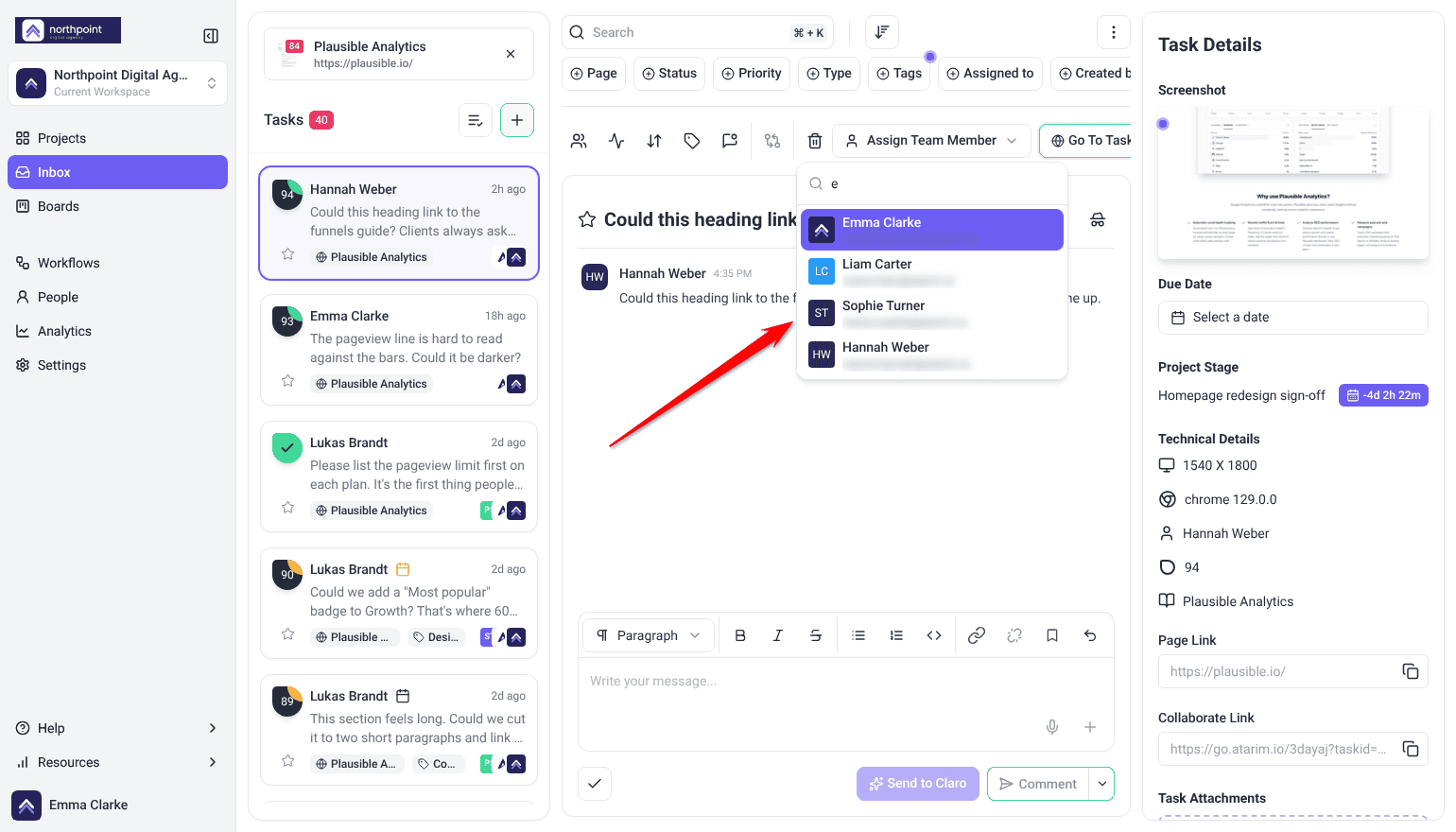Delete task with trash icon

pyautogui.click(x=815, y=141)
